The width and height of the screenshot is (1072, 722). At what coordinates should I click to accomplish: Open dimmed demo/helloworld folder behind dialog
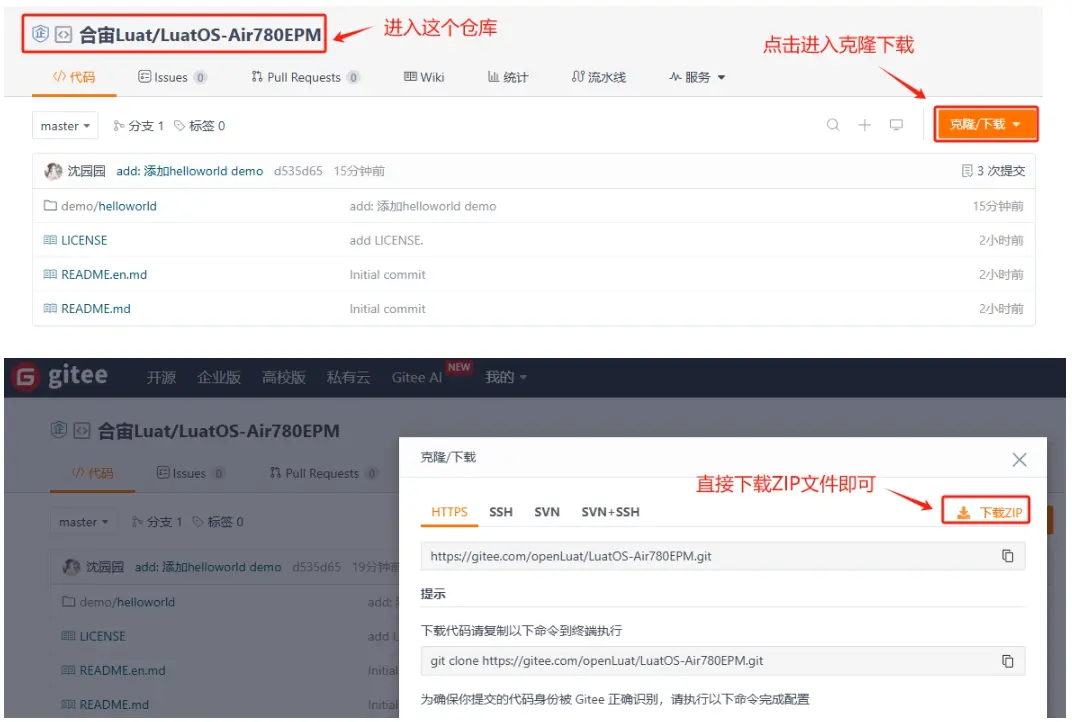[127, 602]
